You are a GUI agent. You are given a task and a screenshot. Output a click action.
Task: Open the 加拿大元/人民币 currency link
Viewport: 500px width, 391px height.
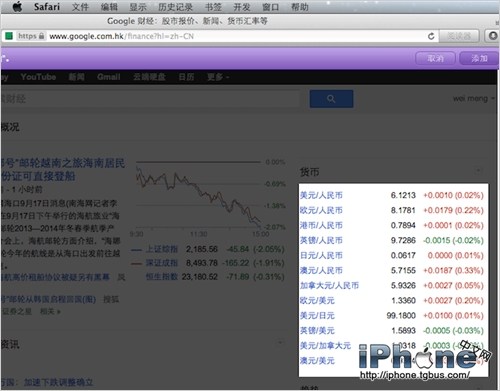(329, 285)
